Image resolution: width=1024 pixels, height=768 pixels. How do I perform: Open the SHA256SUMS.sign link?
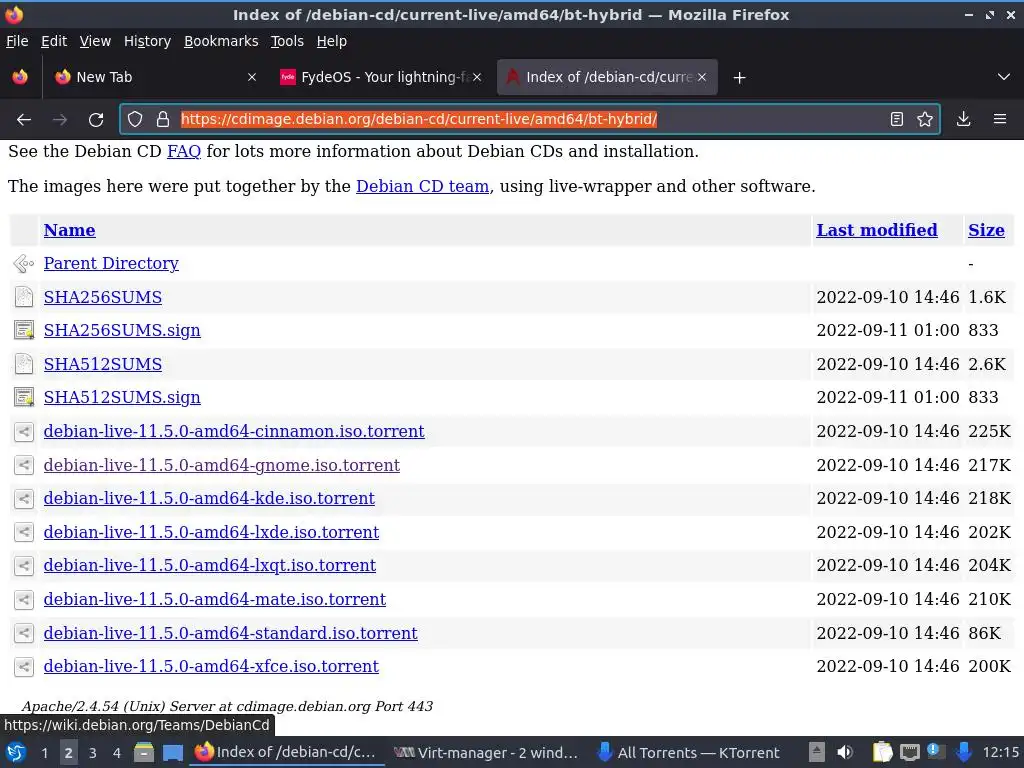(x=122, y=330)
